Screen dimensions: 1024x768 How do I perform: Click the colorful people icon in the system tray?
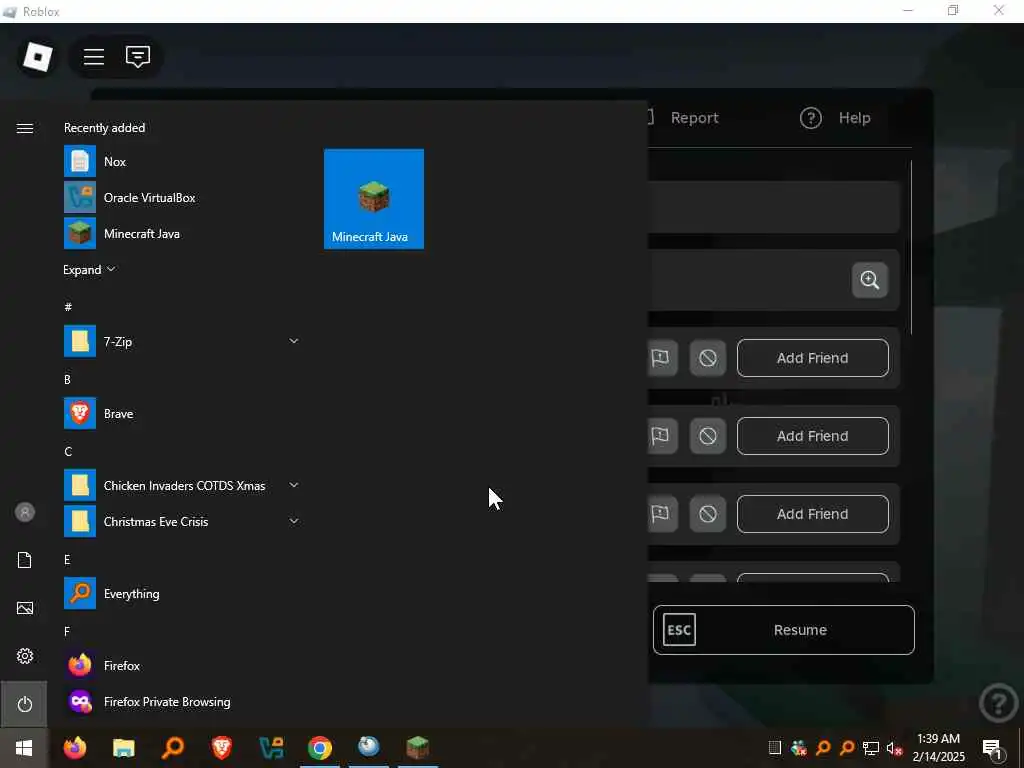tap(798, 748)
